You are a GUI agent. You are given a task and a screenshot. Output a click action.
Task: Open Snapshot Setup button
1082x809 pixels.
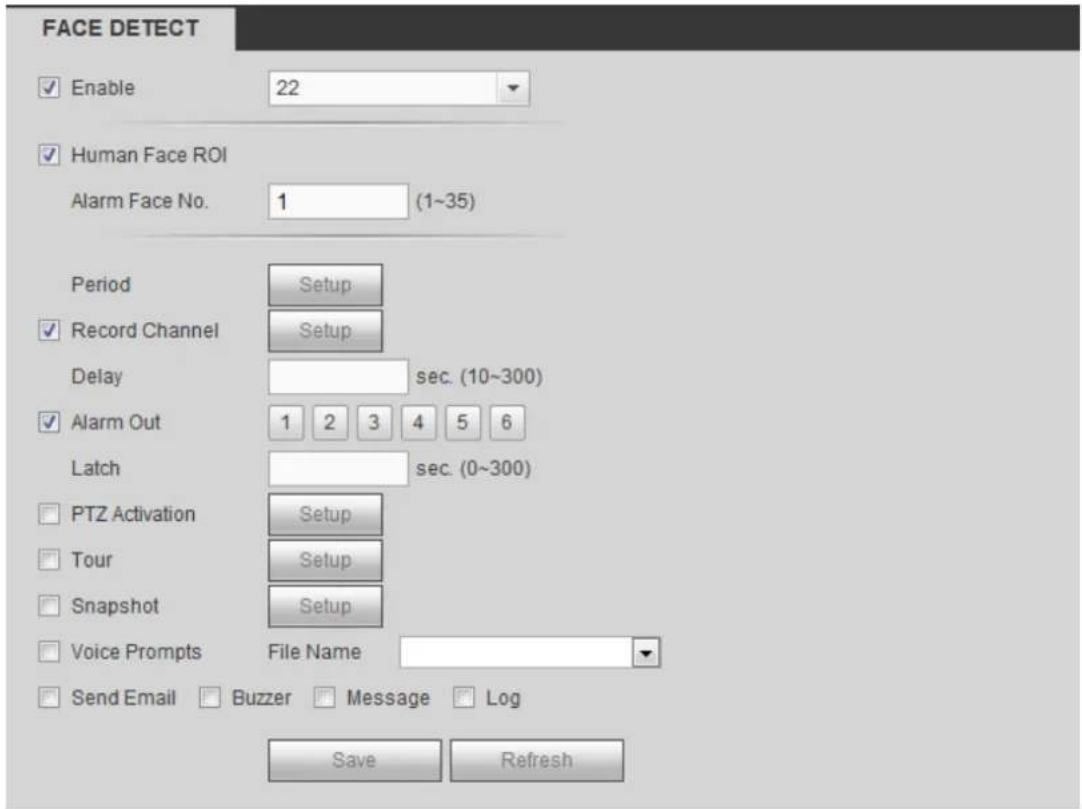tap(325, 606)
